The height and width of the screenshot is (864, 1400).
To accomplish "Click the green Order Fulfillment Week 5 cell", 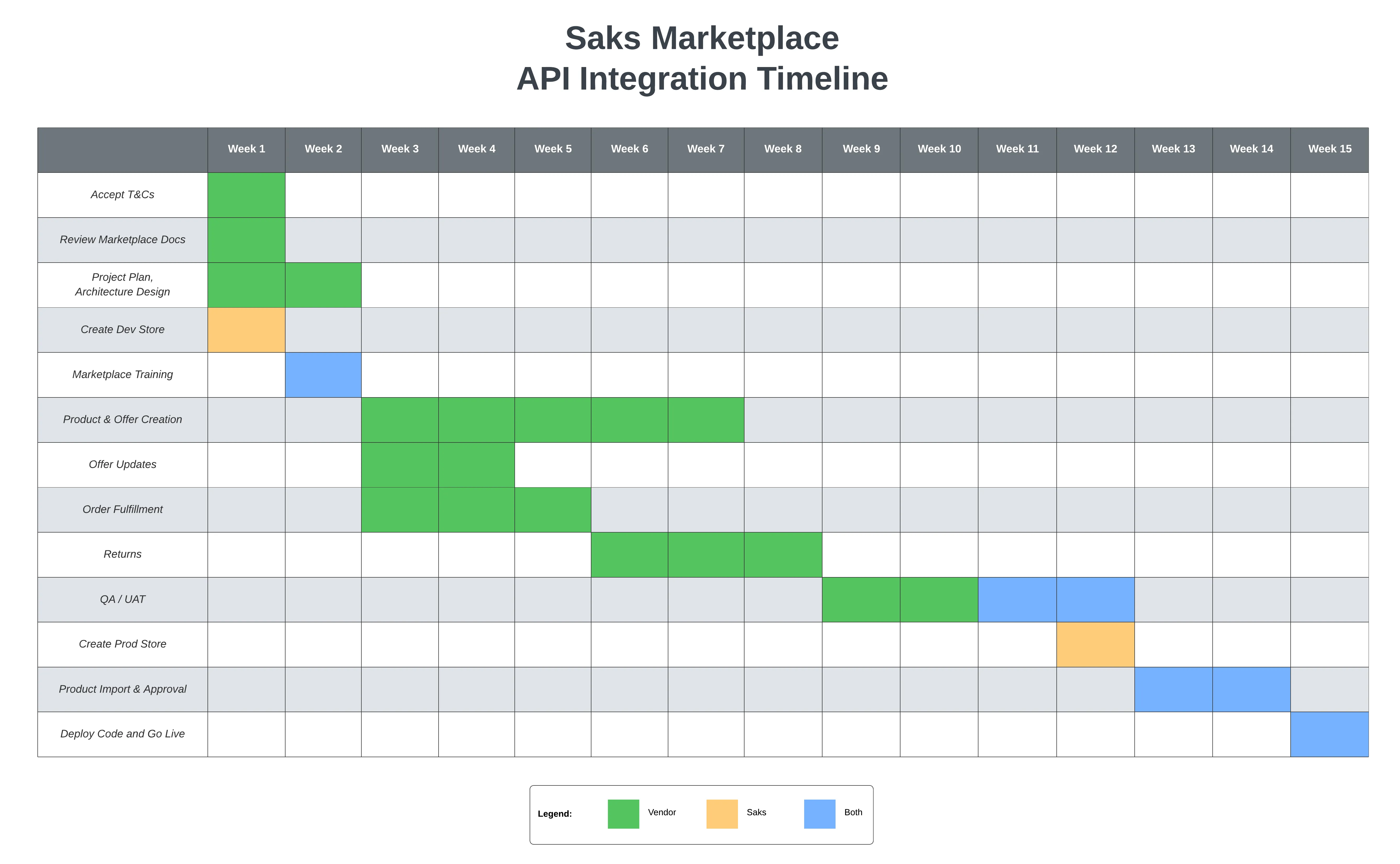I will coord(553,510).
